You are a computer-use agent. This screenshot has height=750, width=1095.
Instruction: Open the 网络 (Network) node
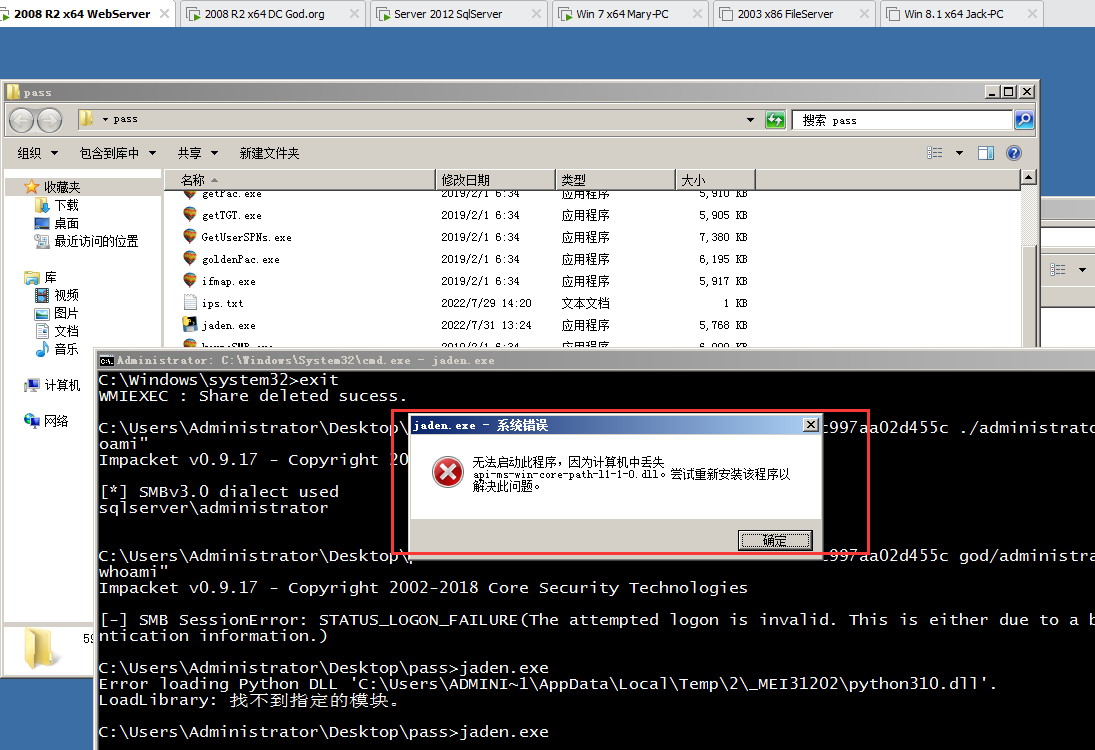point(56,421)
